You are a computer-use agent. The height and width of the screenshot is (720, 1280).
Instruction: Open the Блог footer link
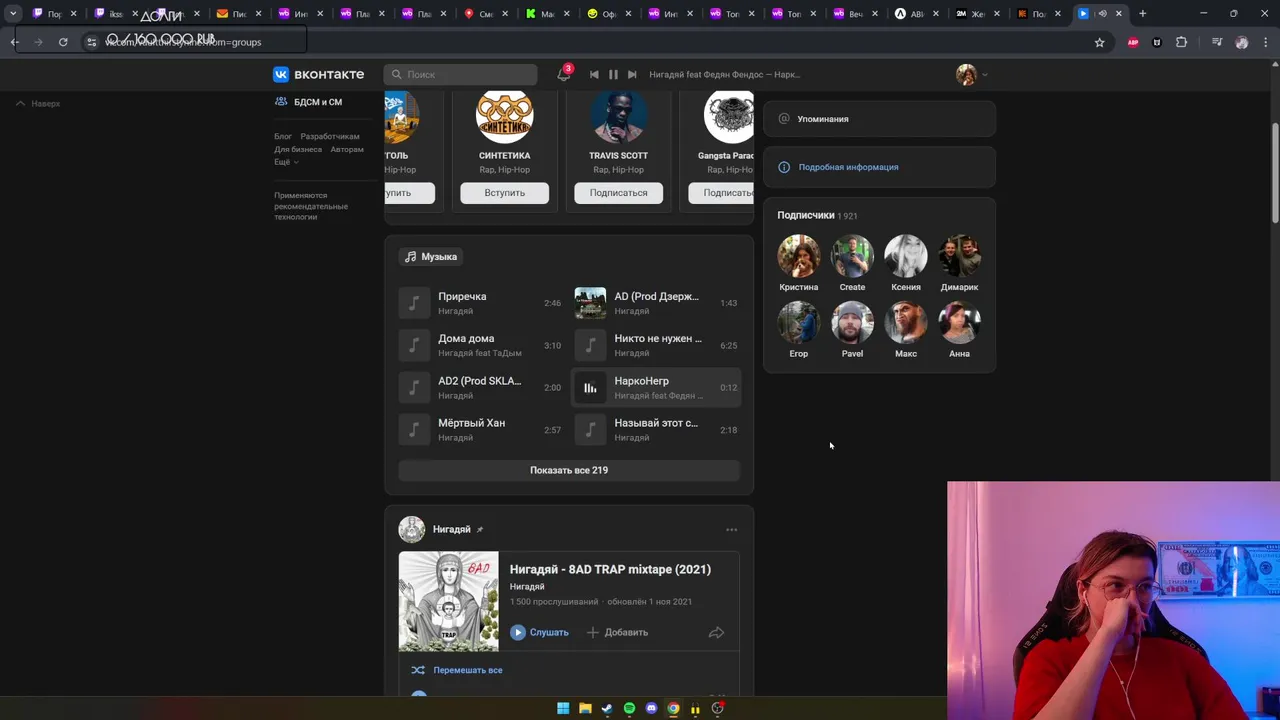(x=283, y=136)
